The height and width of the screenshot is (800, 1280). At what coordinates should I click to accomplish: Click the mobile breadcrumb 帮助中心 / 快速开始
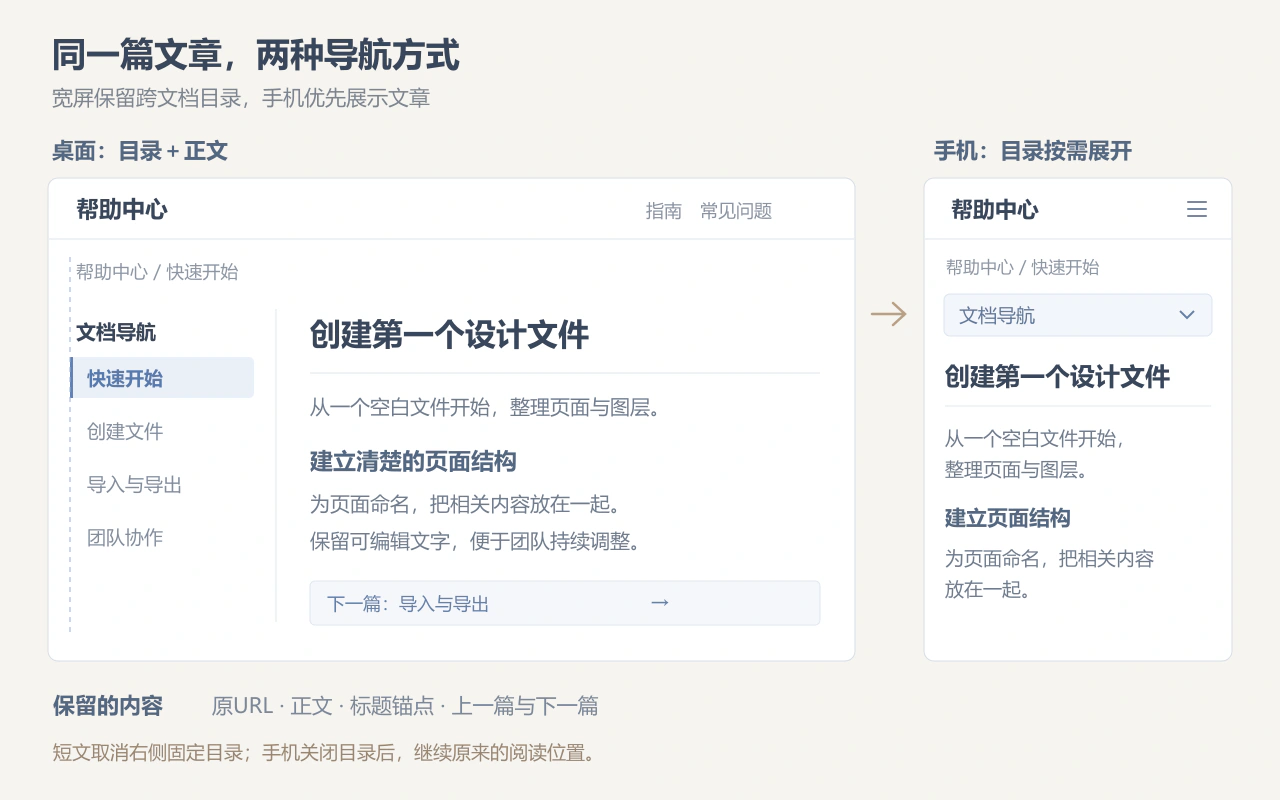pos(1022,267)
